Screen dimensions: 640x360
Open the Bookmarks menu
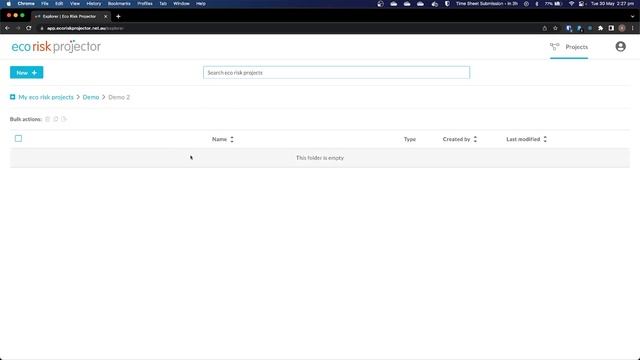119,4
